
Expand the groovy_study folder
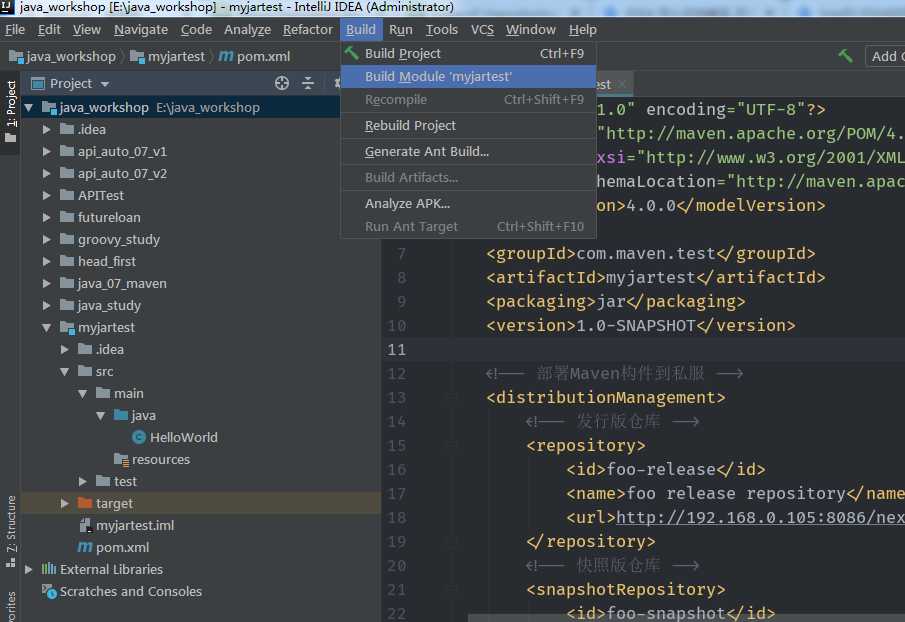click(47, 239)
